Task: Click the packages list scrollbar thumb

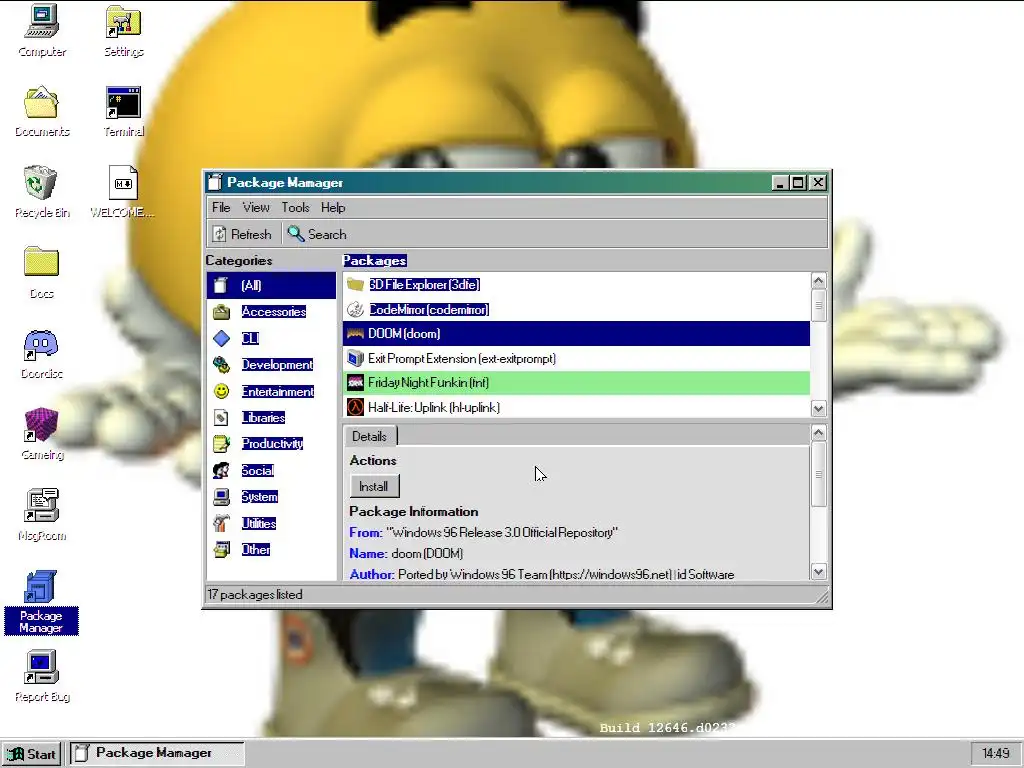Action: 818,306
